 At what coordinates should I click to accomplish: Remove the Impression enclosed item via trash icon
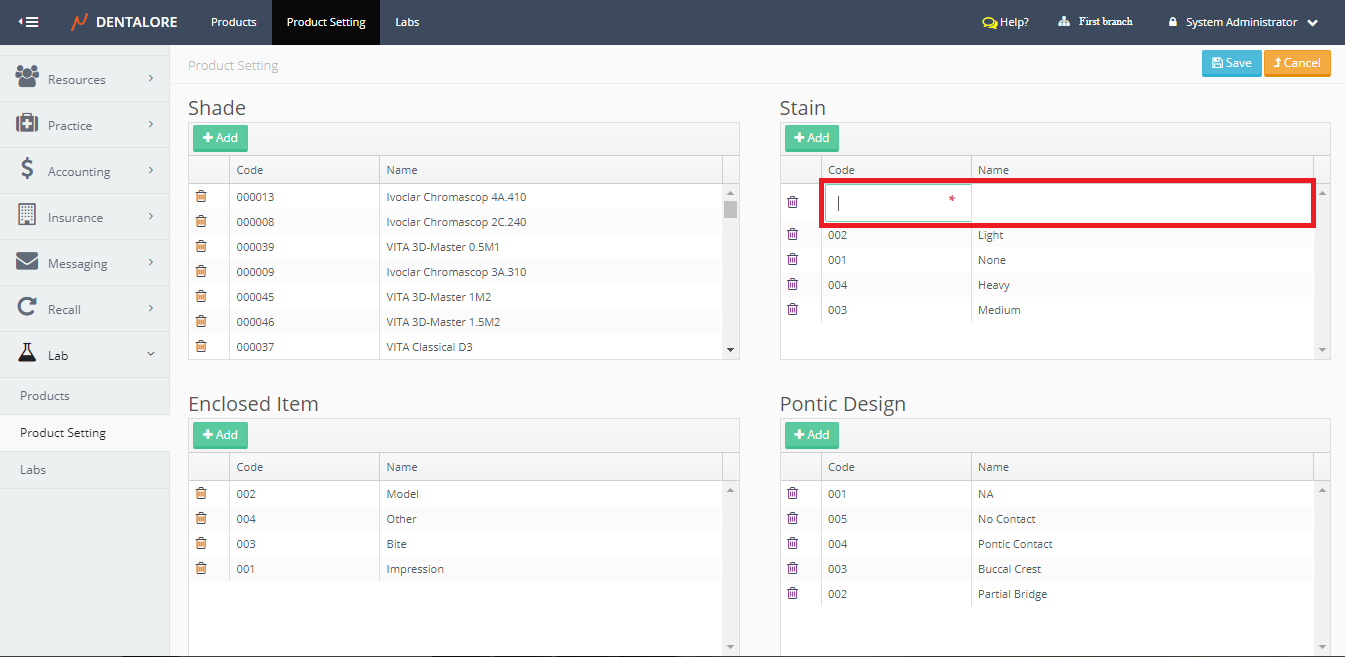point(201,569)
